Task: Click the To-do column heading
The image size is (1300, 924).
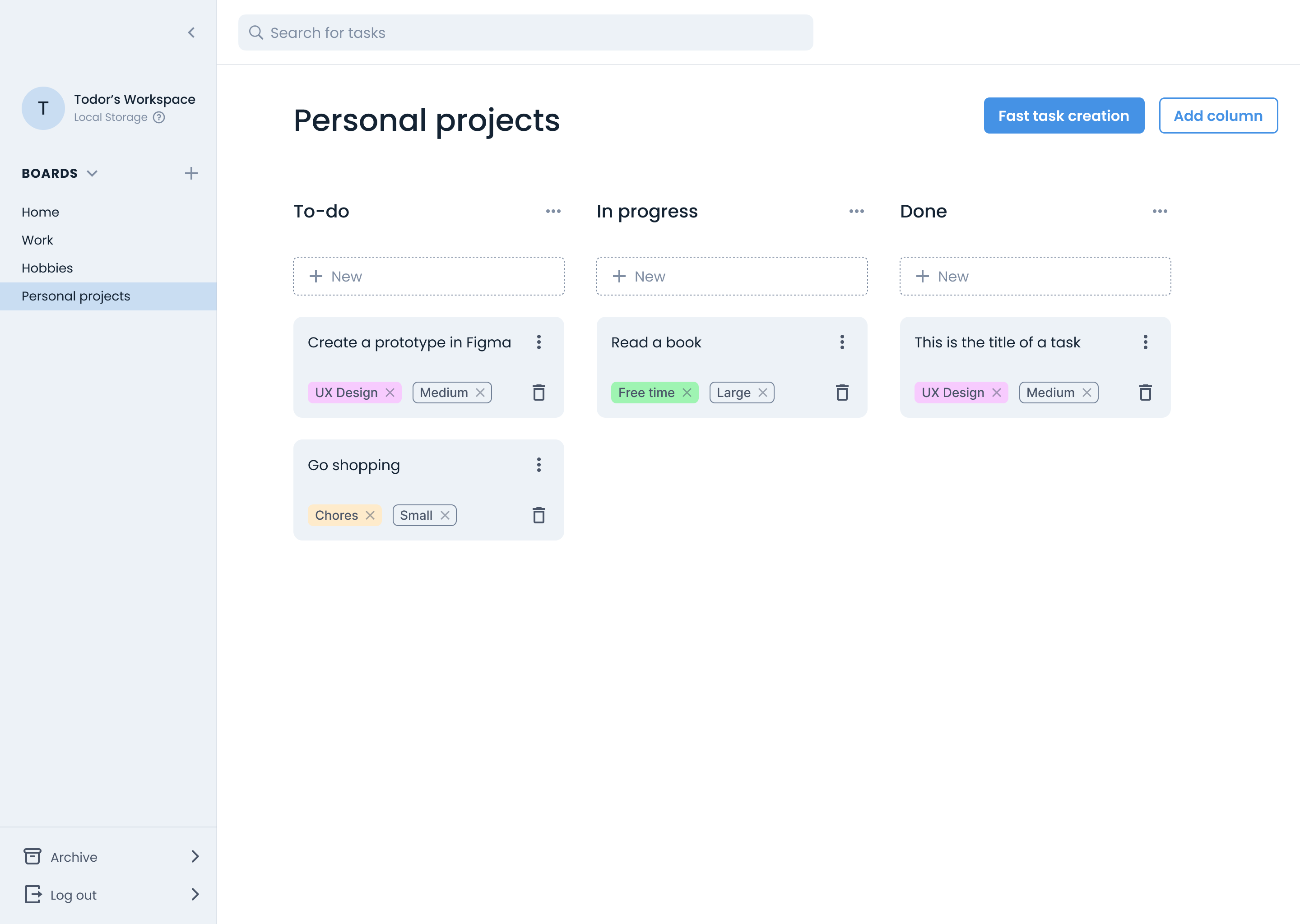Action: (x=321, y=211)
